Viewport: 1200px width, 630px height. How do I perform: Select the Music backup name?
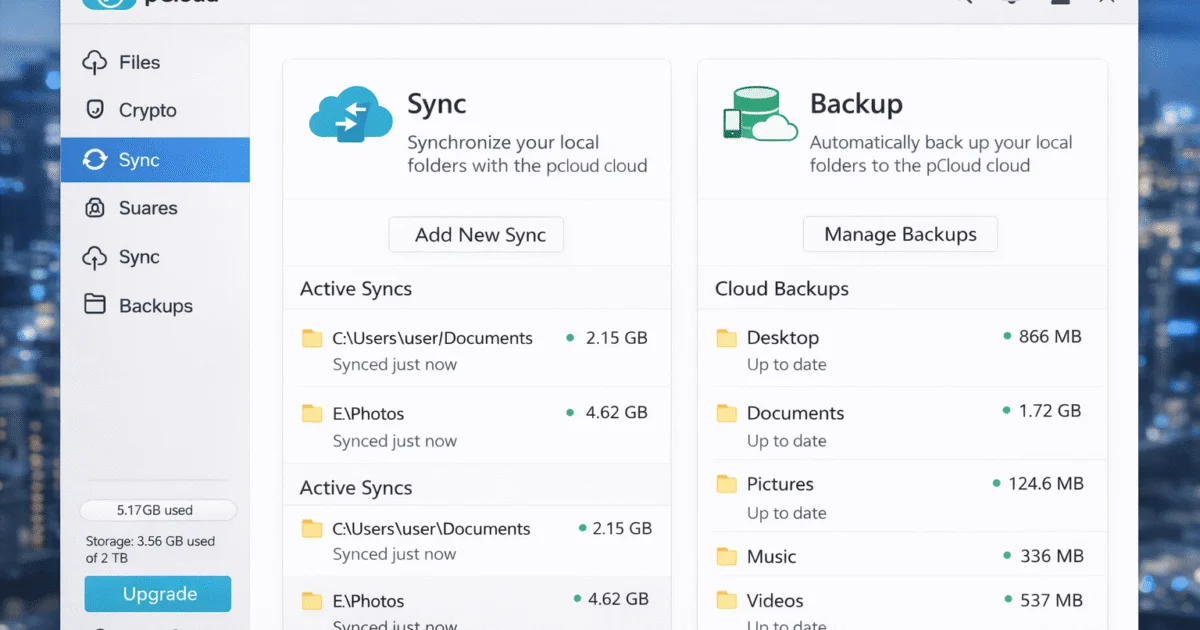771,556
